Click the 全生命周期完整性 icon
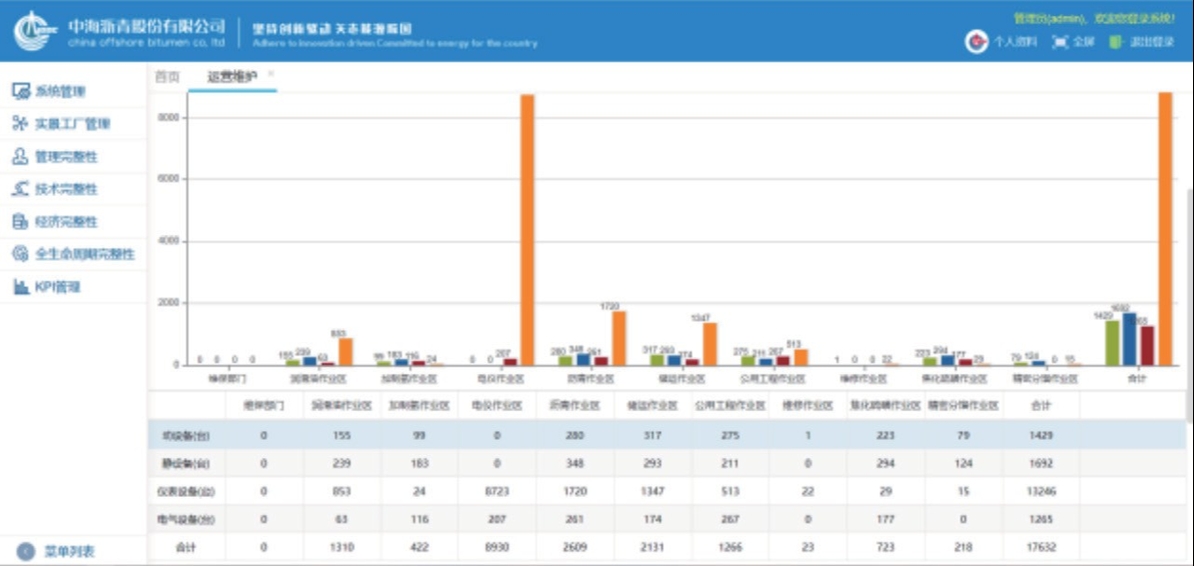This screenshot has width=1194, height=566. (x=21, y=254)
